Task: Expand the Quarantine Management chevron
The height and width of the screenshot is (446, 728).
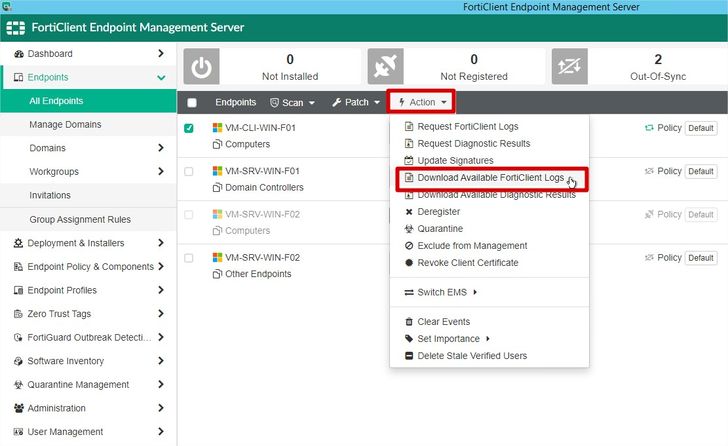Action: 161,384
